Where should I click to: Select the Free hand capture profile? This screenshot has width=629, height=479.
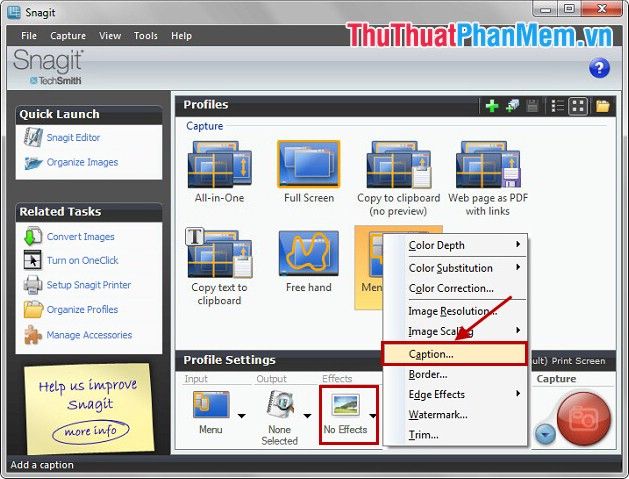point(308,262)
